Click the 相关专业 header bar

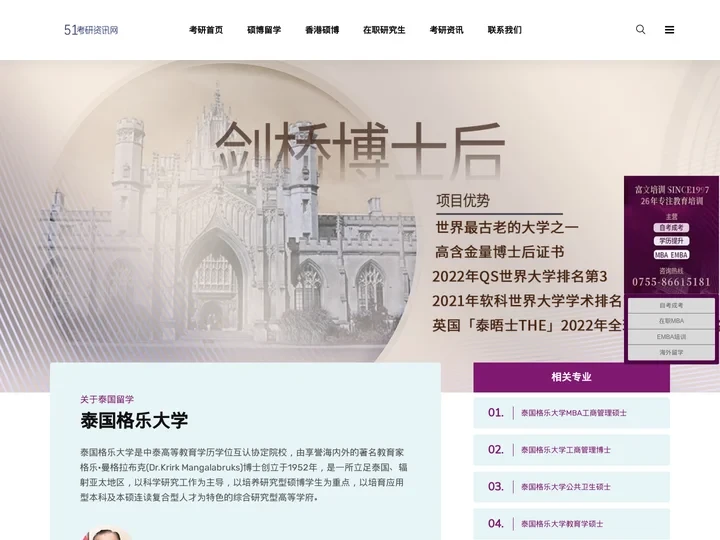[x=571, y=377]
